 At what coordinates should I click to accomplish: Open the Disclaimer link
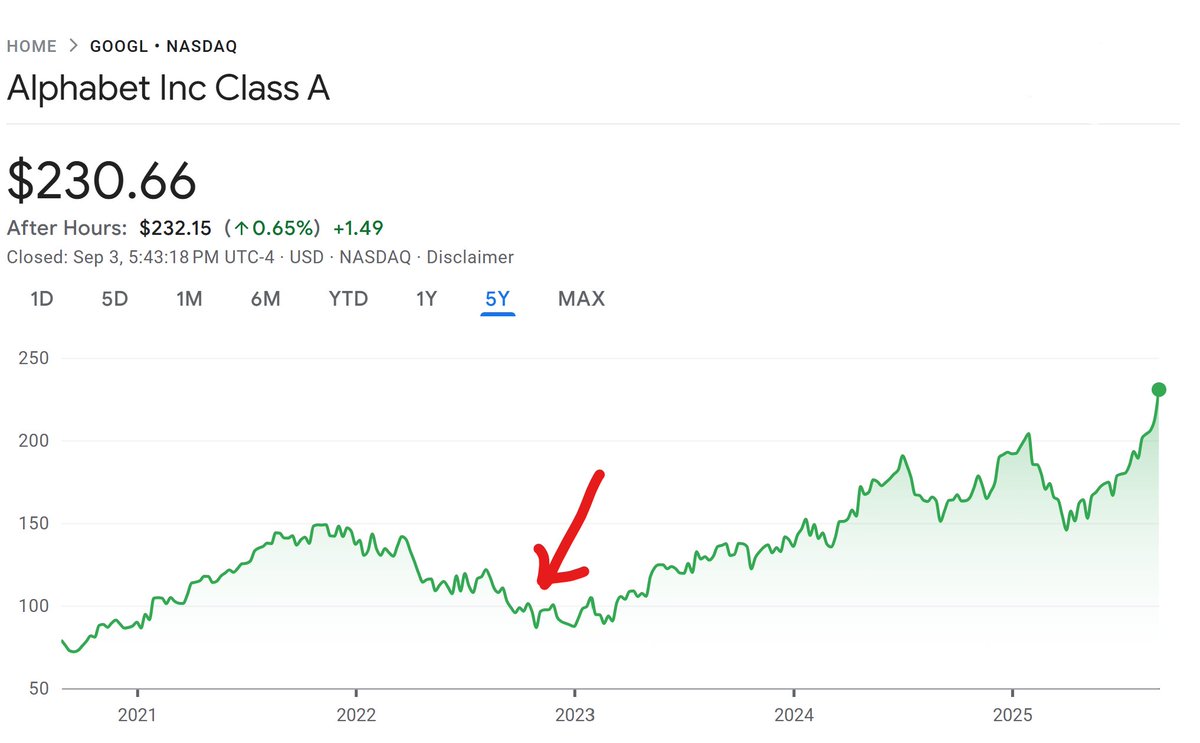[470, 257]
